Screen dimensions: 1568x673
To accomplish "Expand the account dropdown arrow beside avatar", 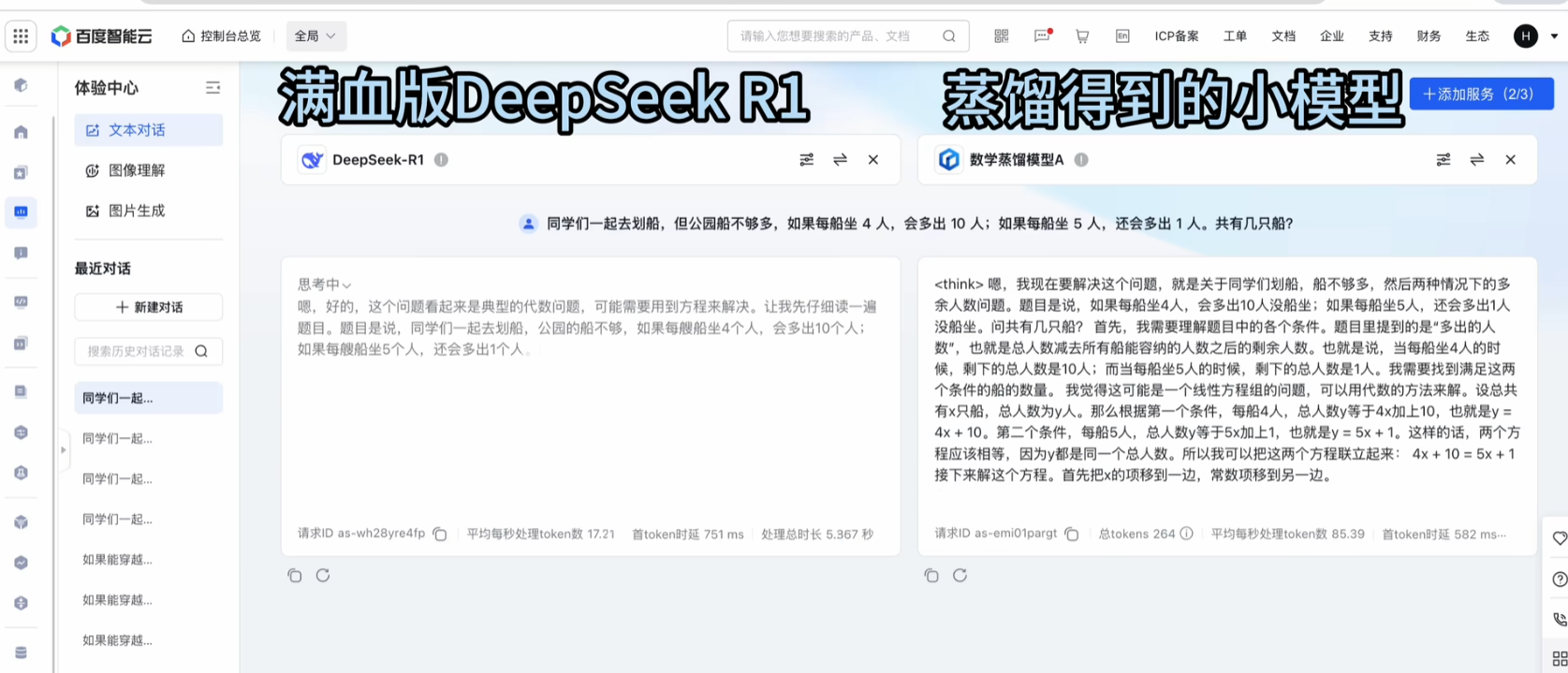I will (1554, 37).
